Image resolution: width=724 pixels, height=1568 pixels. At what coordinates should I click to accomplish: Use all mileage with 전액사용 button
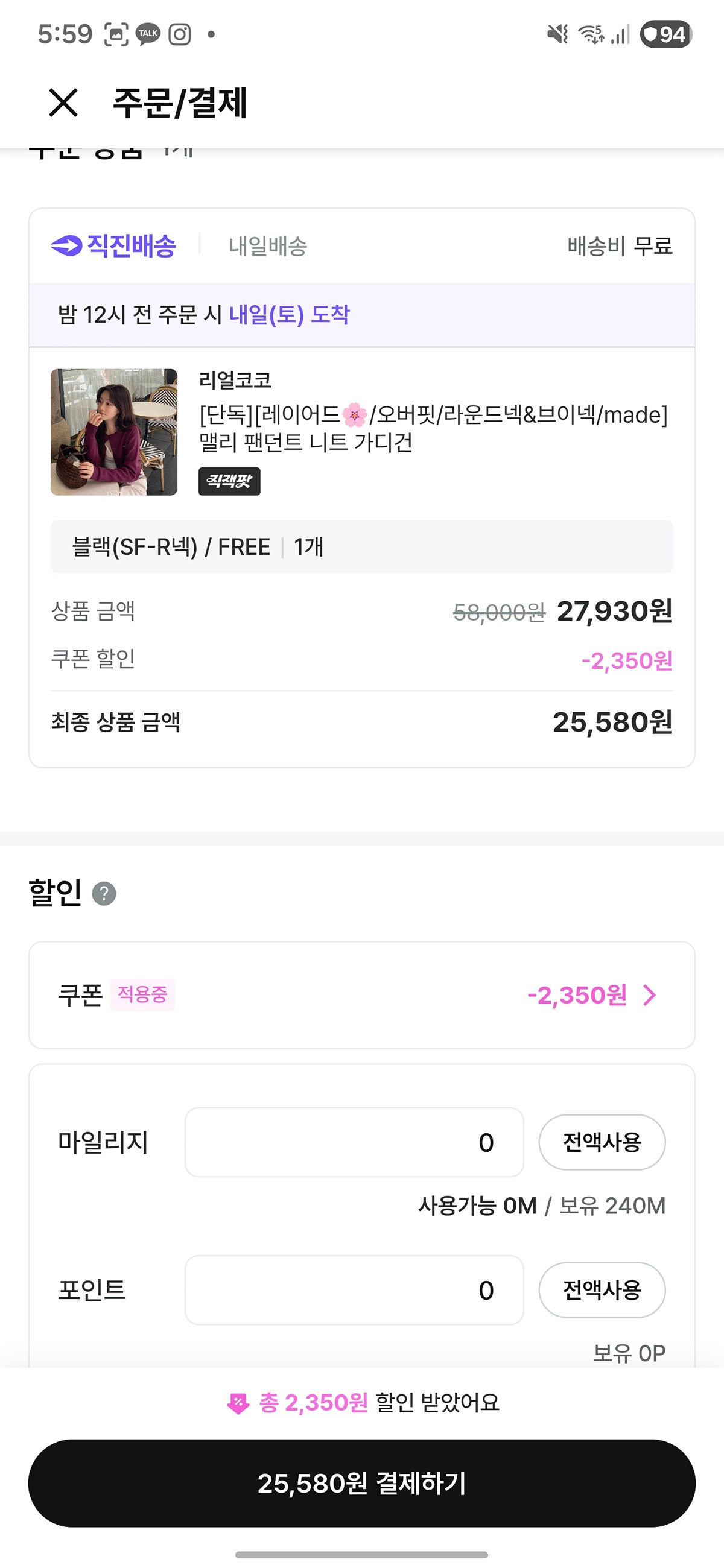(602, 1142)
